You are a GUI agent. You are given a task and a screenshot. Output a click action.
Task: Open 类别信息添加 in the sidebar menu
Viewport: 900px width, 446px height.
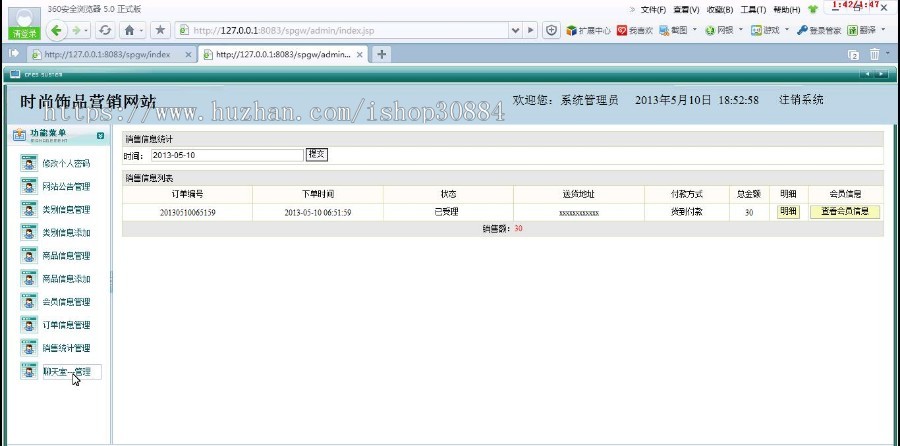66,232
